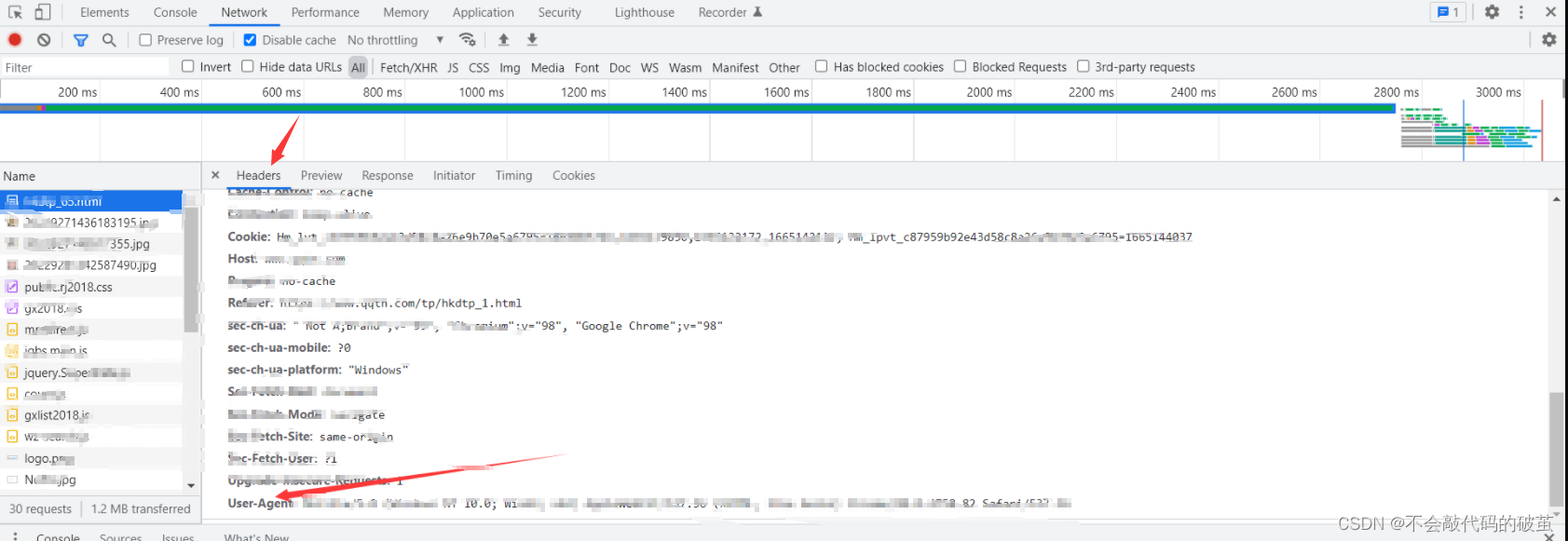
Task: Filter requests by Media type
Action: click(547, 67)
